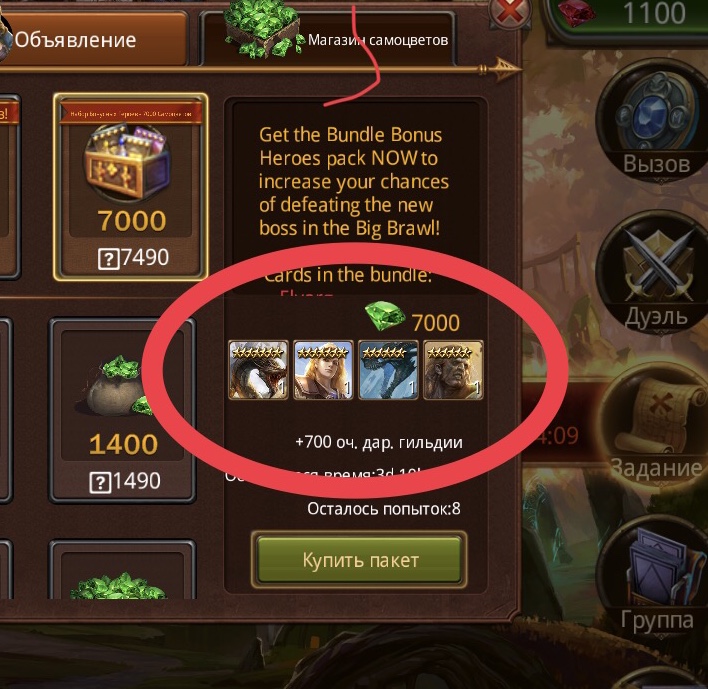Click the Купить пакет button
The width and height of the screenshot is (708, 689).
(359, 560)
